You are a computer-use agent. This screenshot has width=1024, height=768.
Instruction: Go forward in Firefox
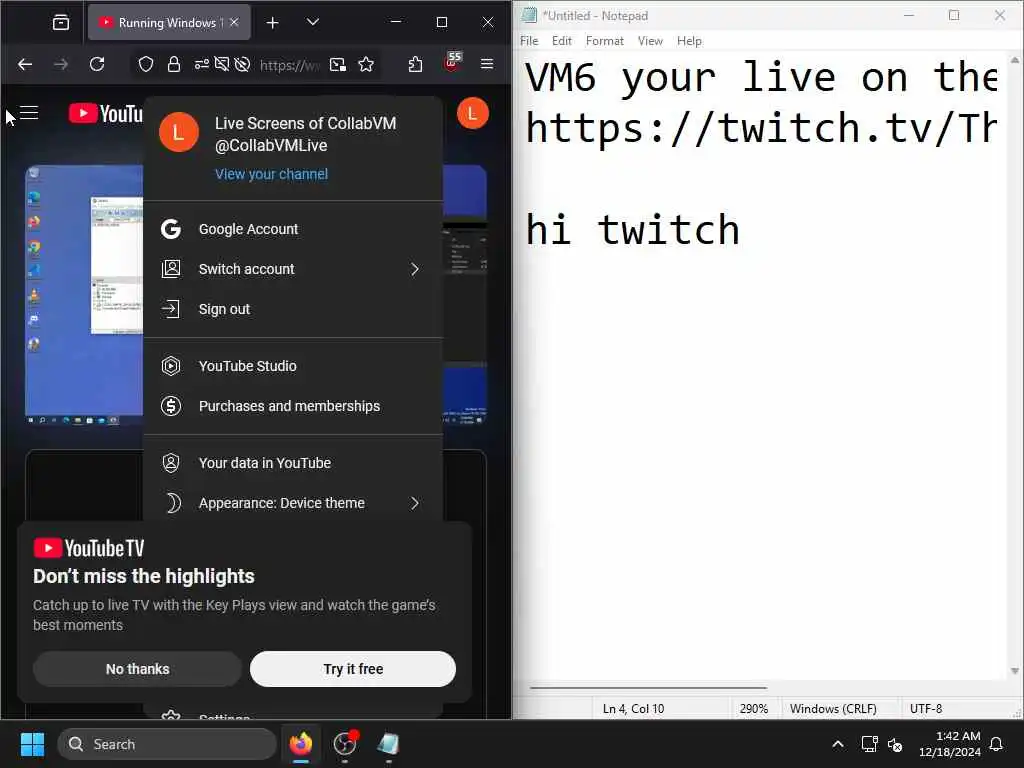point(61,64)
